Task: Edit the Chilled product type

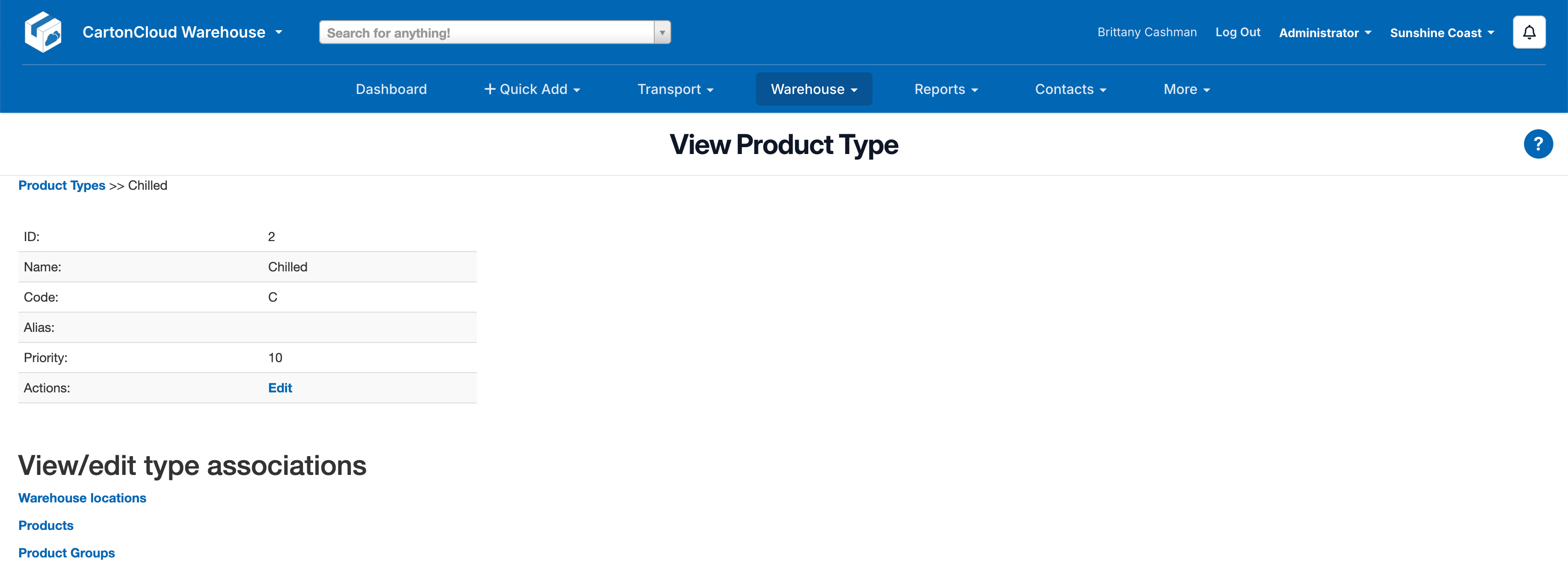Action: (x=280, y=388)
